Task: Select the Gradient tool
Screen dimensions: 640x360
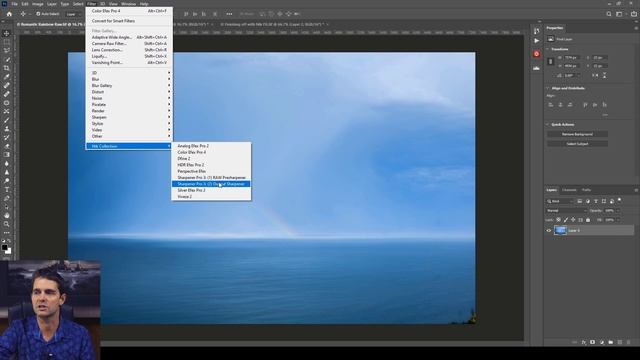Action: [7, 155]
